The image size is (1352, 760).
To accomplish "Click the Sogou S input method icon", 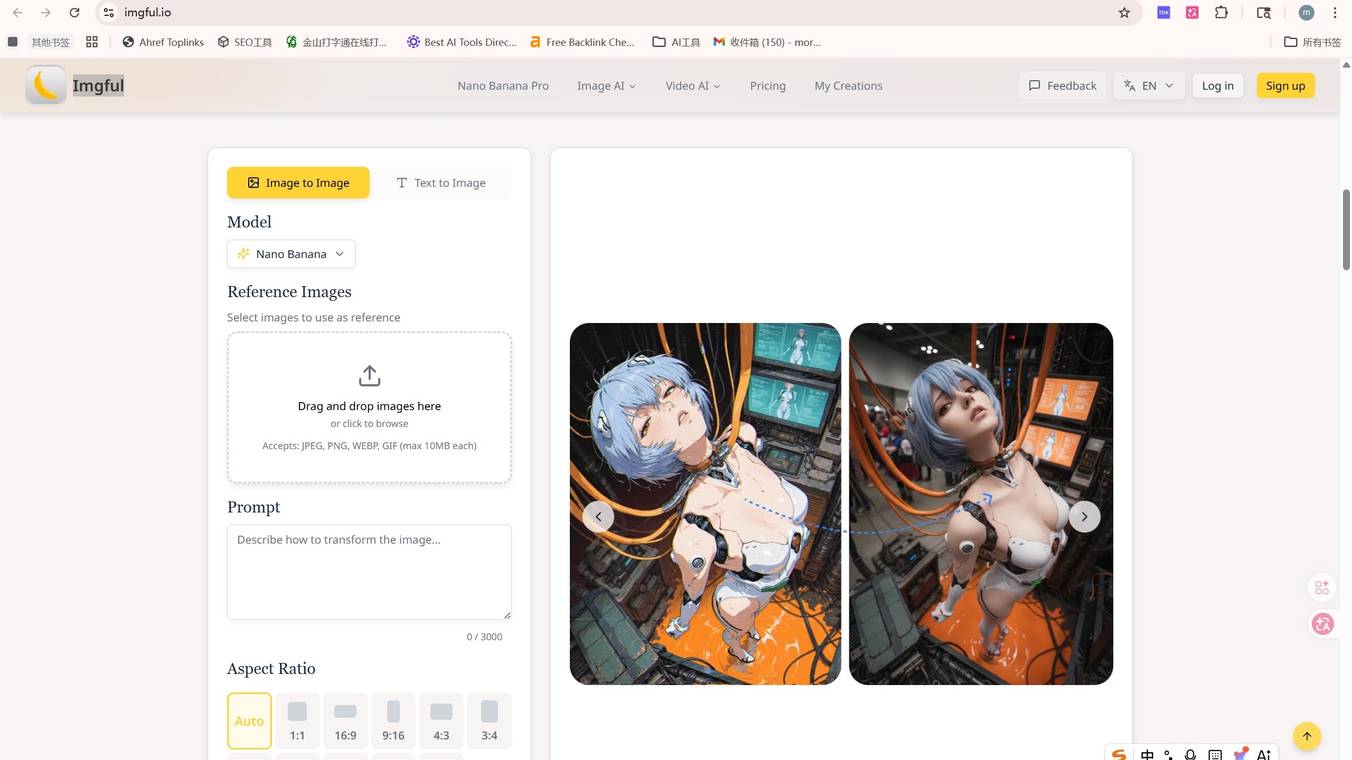I will click(1119, 755).
